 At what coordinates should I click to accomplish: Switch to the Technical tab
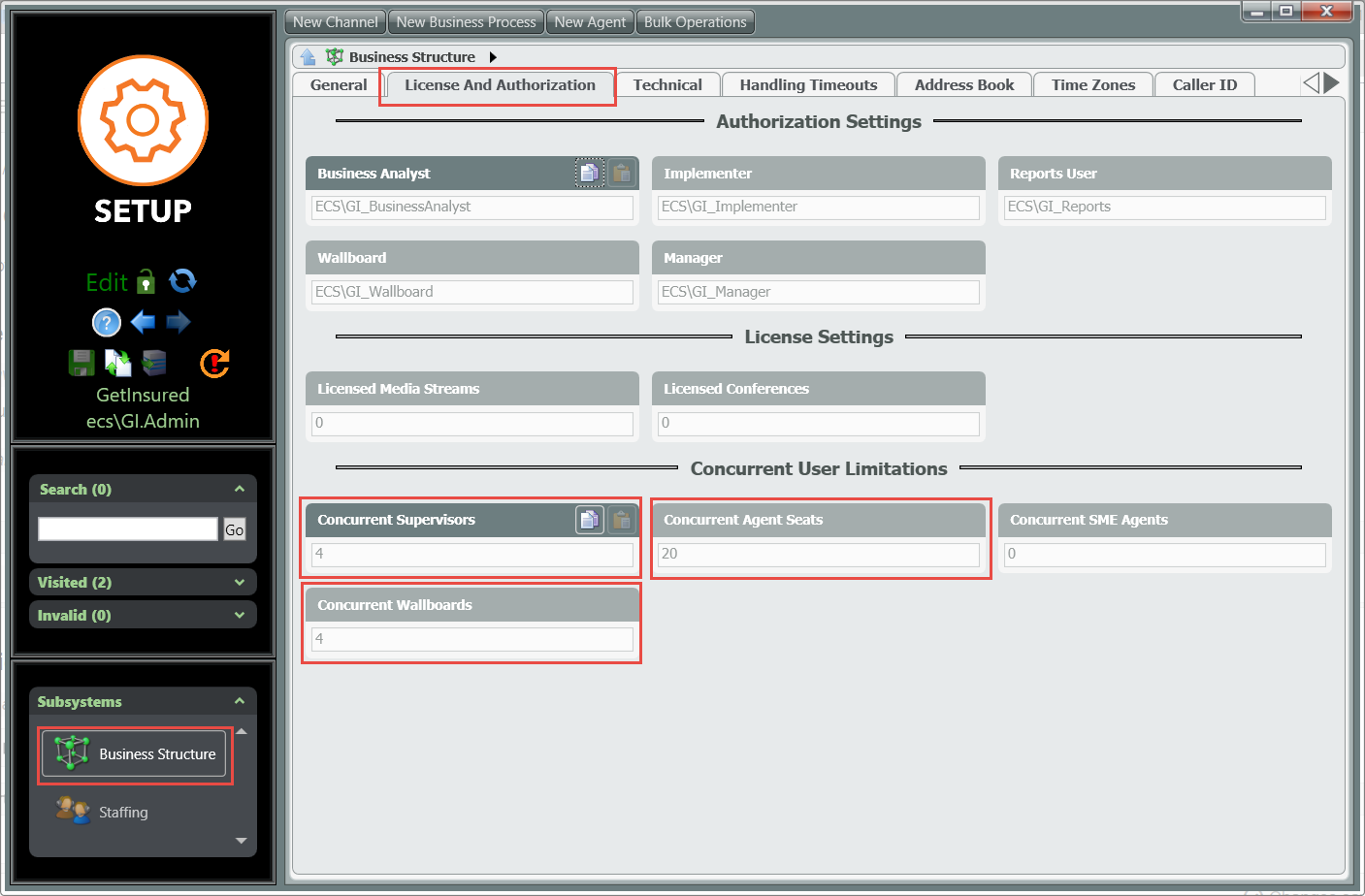click(x=666, y=85)
